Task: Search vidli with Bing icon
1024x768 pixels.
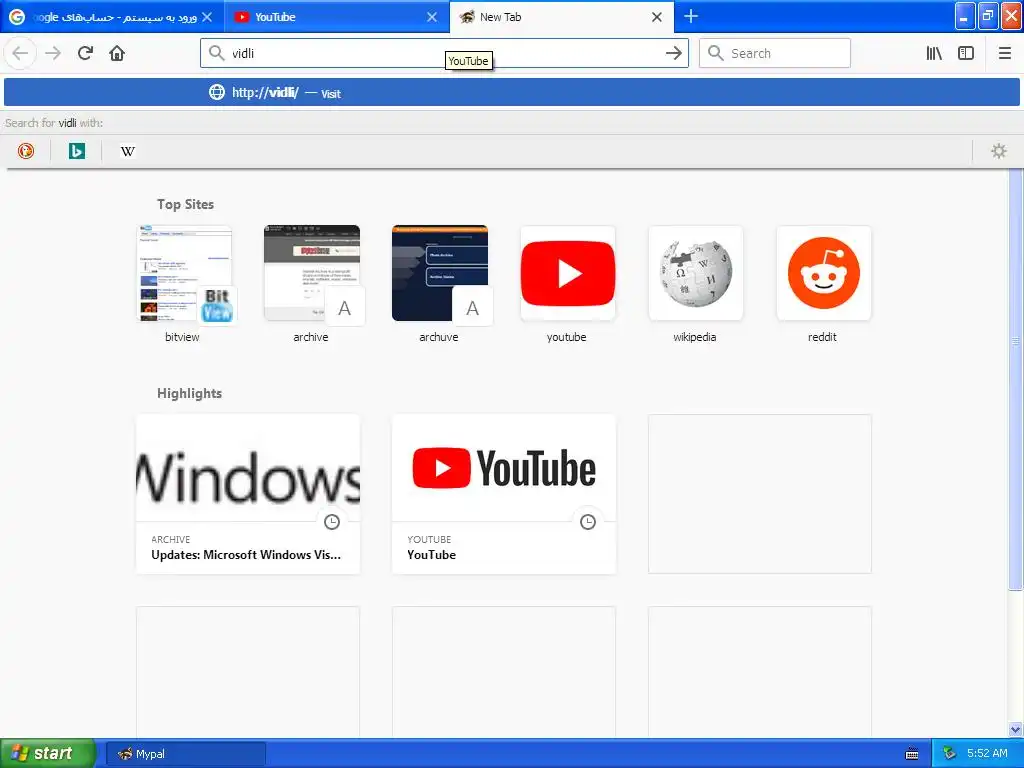Action: pos(76,151)
